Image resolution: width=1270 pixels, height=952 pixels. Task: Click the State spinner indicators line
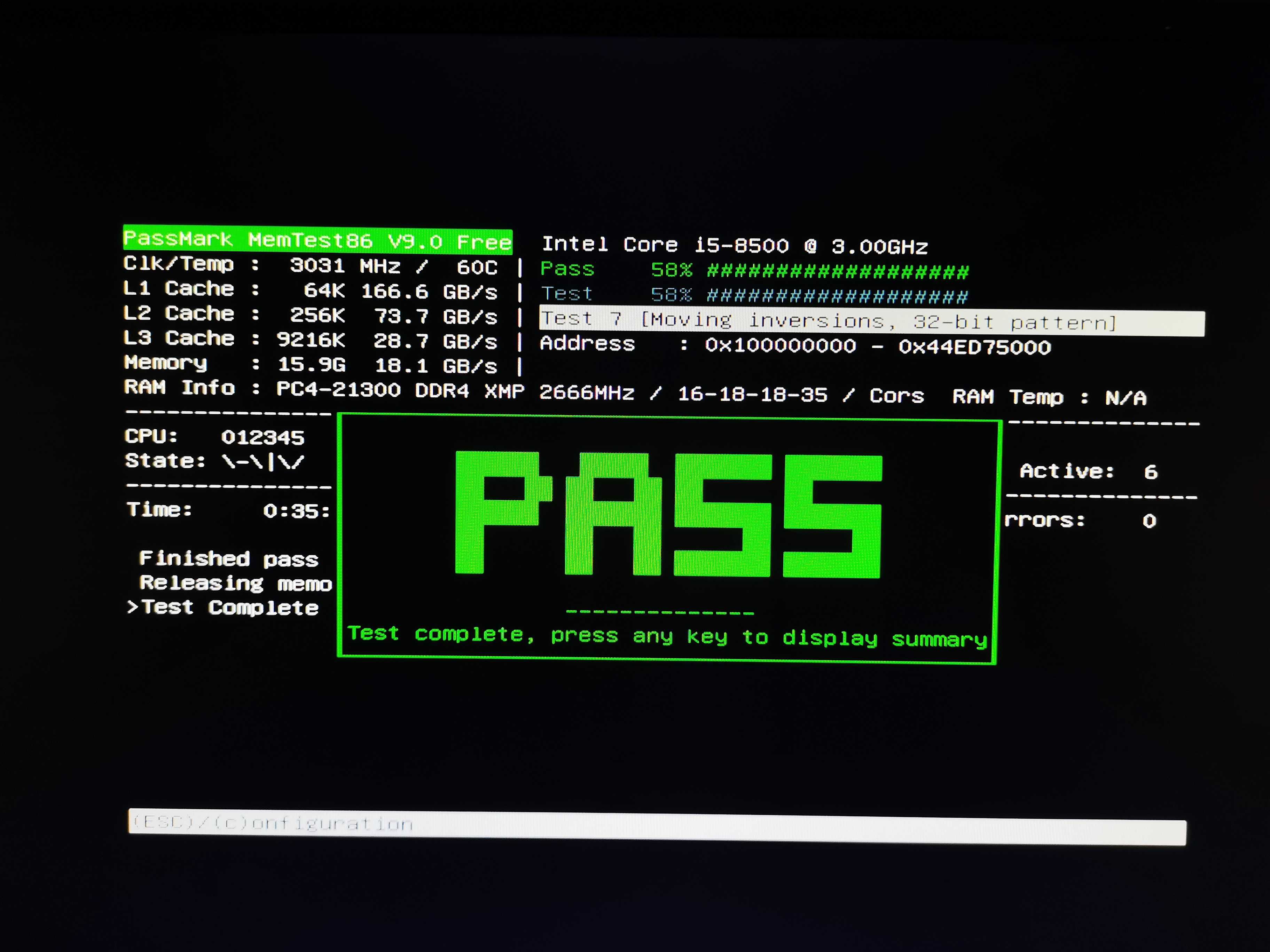click(x=215, y=461)
